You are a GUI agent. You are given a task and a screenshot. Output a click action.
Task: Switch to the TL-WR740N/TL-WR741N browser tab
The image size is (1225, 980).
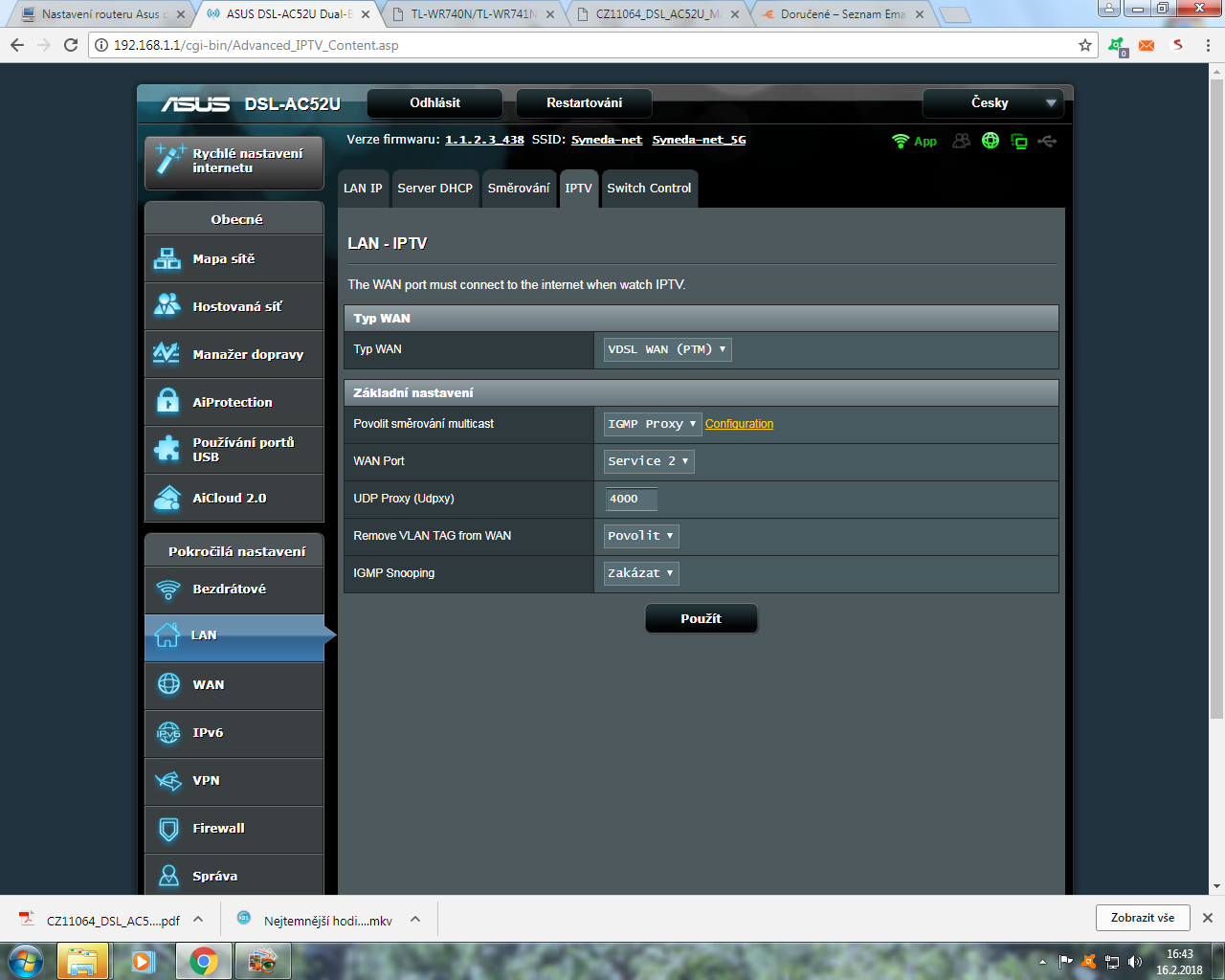[x=473, y=14]
